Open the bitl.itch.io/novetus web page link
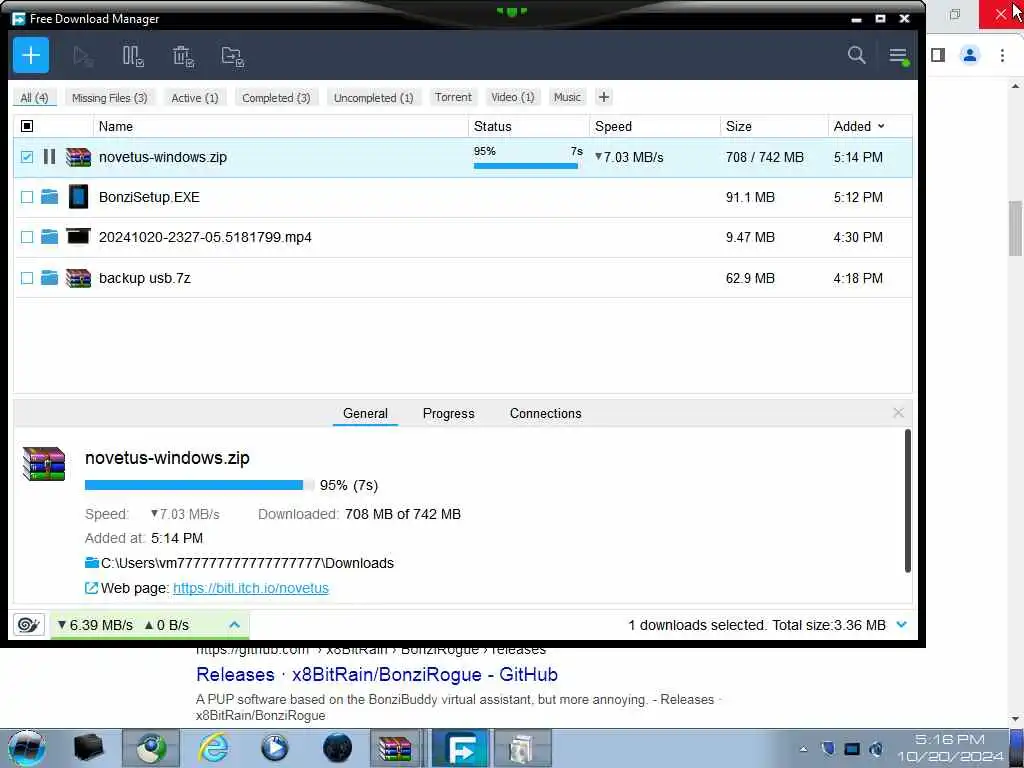1024x768 pixels. click(x=251, y=588)
